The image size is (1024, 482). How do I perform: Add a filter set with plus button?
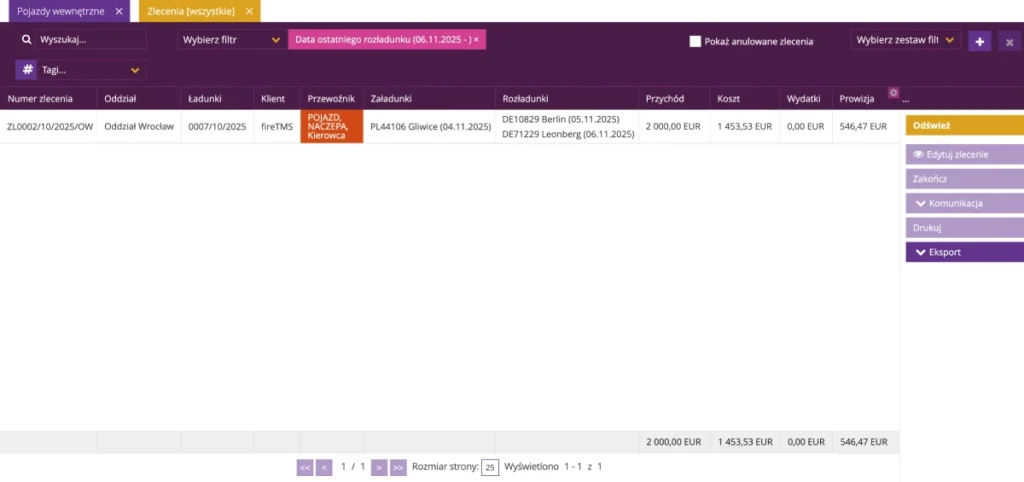pyautogui.click(x=979, y=41)
